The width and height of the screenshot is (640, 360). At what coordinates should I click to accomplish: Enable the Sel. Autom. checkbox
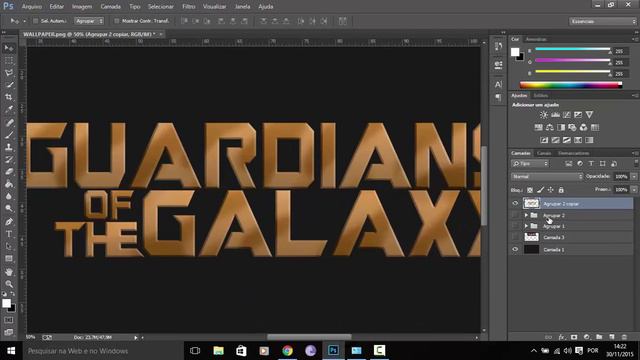[36, 21]
